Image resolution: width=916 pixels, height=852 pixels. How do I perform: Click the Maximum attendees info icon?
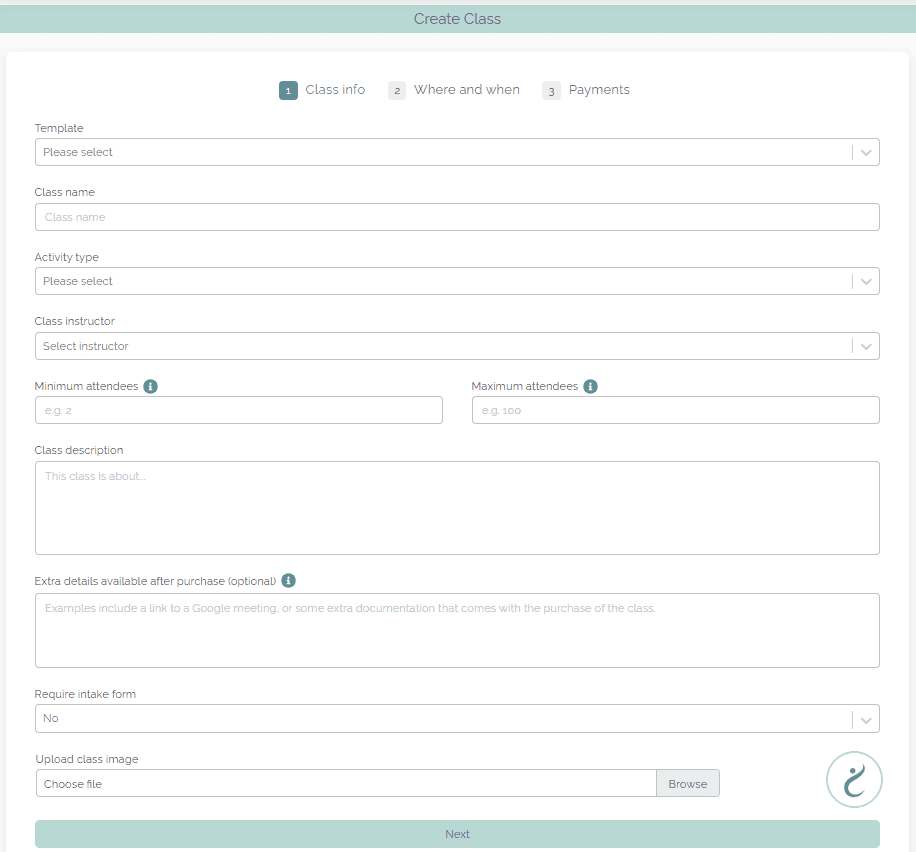point(590,386)
